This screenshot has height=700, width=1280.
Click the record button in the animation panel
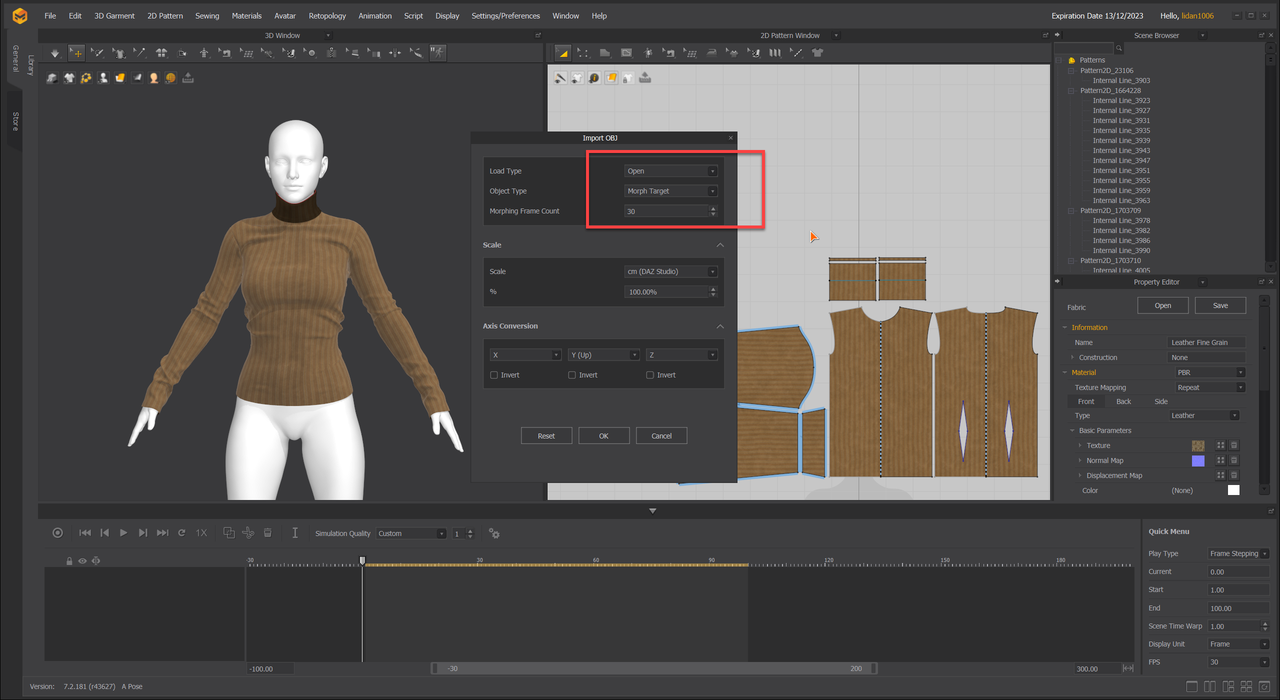[57, 533]
